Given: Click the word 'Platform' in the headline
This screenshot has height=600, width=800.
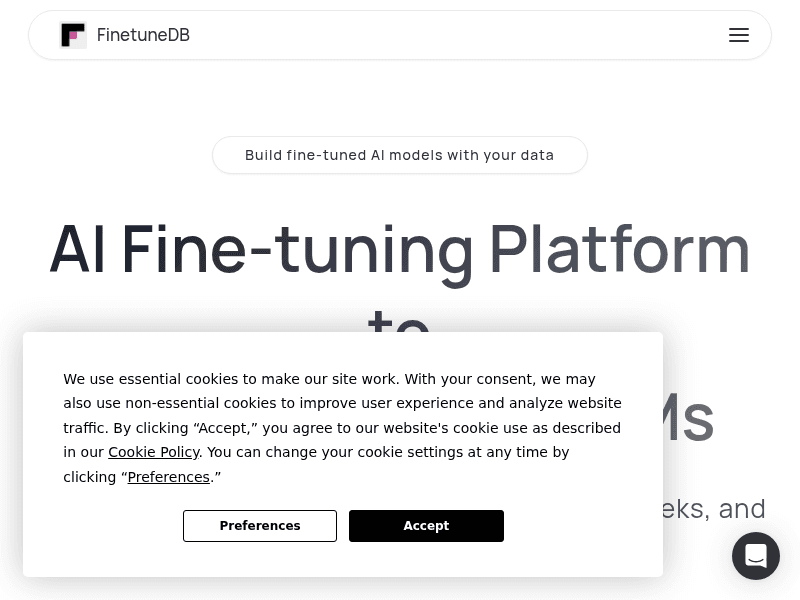Looking at the screenshot, I should (619, 250).
